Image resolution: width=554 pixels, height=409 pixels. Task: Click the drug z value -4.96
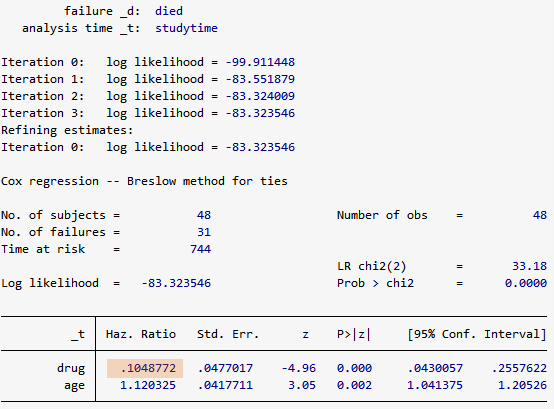tap(299, 368)
